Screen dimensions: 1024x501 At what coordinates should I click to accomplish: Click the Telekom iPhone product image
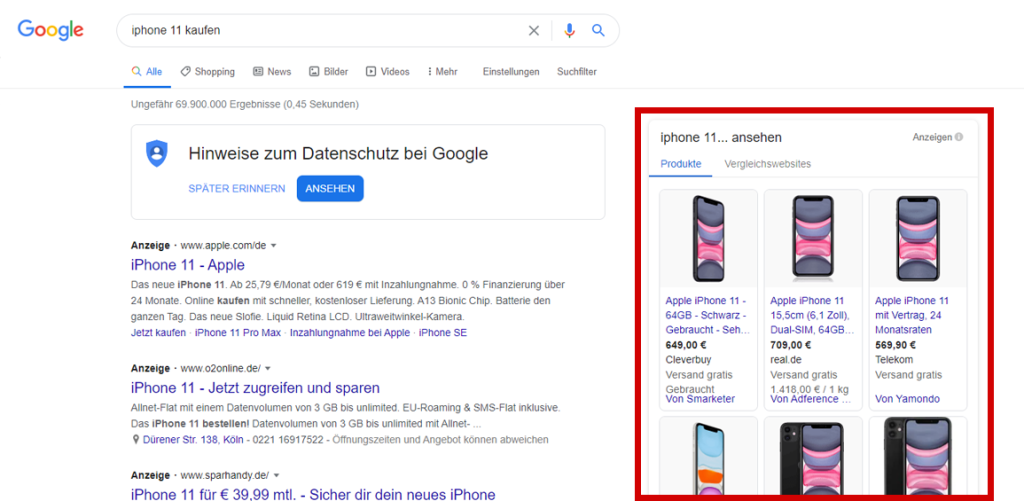pos(918,238)
